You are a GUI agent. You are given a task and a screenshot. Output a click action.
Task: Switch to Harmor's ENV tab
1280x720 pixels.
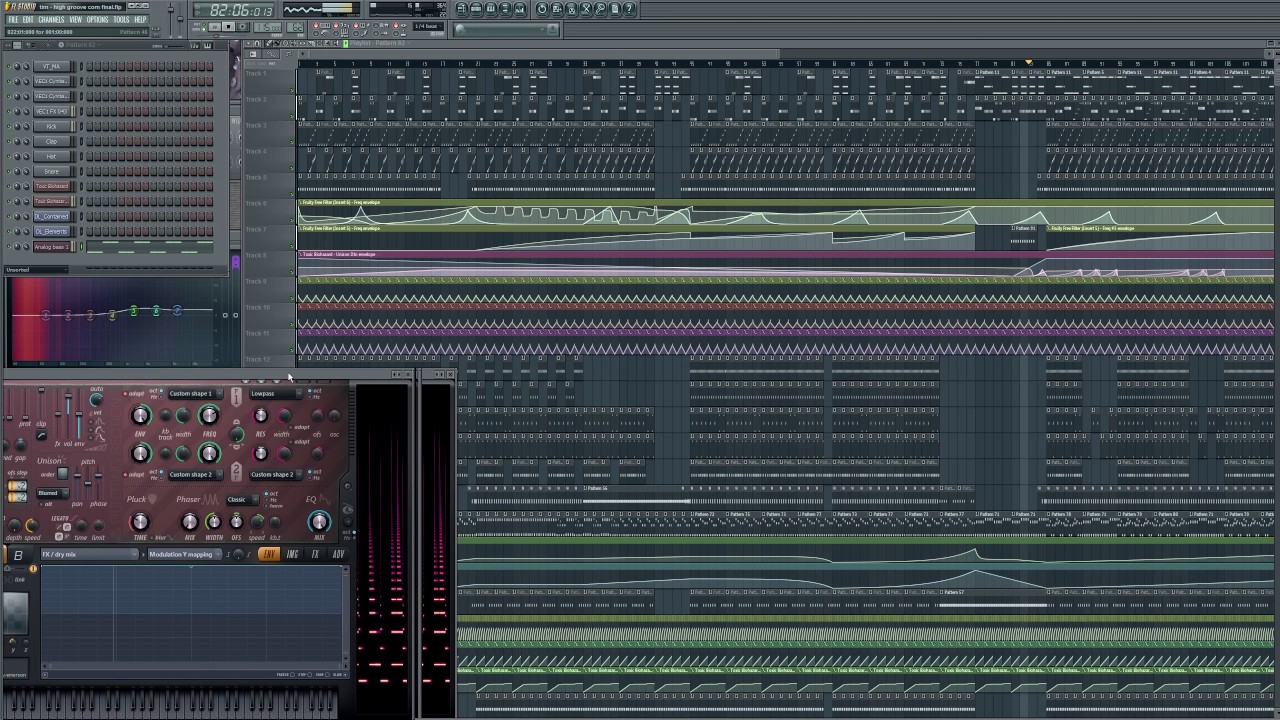[269, 554]
